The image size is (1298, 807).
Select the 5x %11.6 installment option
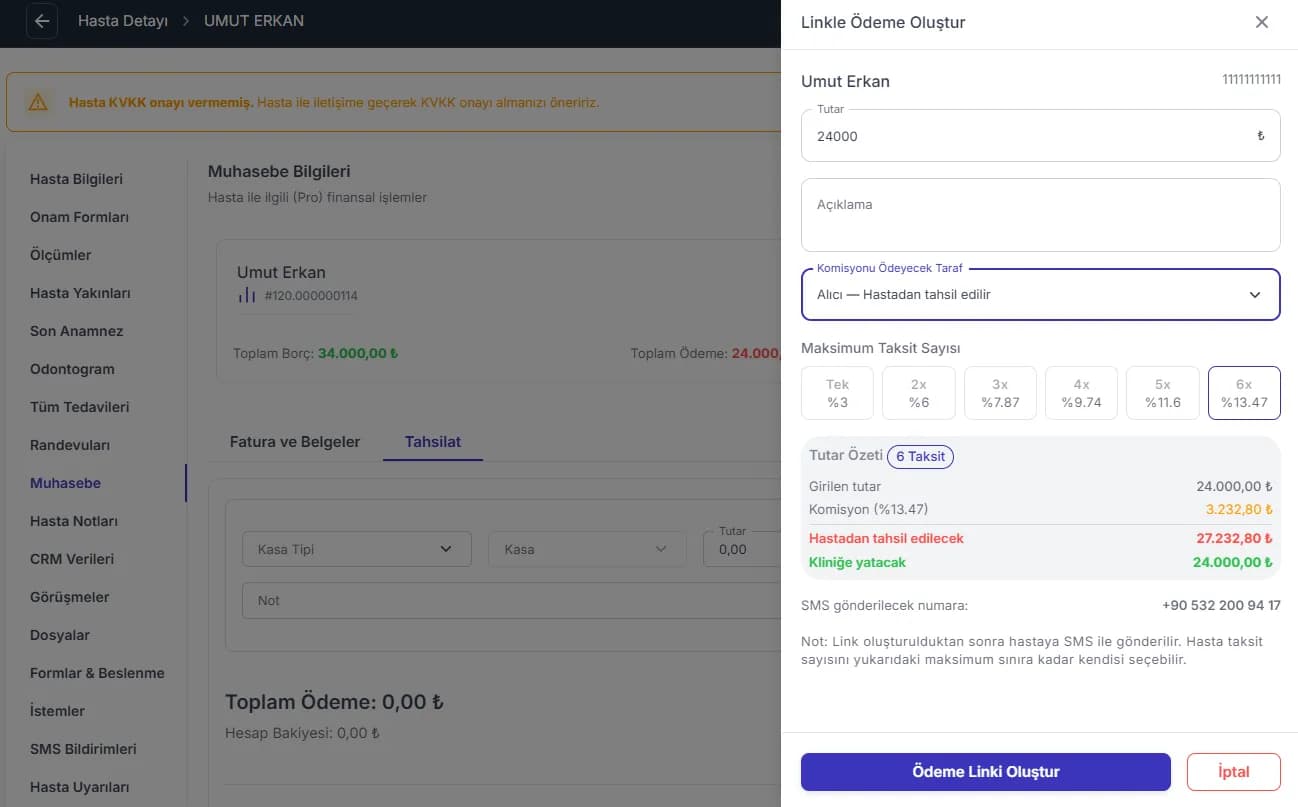pyautogui.click(x=1162, y=393)
